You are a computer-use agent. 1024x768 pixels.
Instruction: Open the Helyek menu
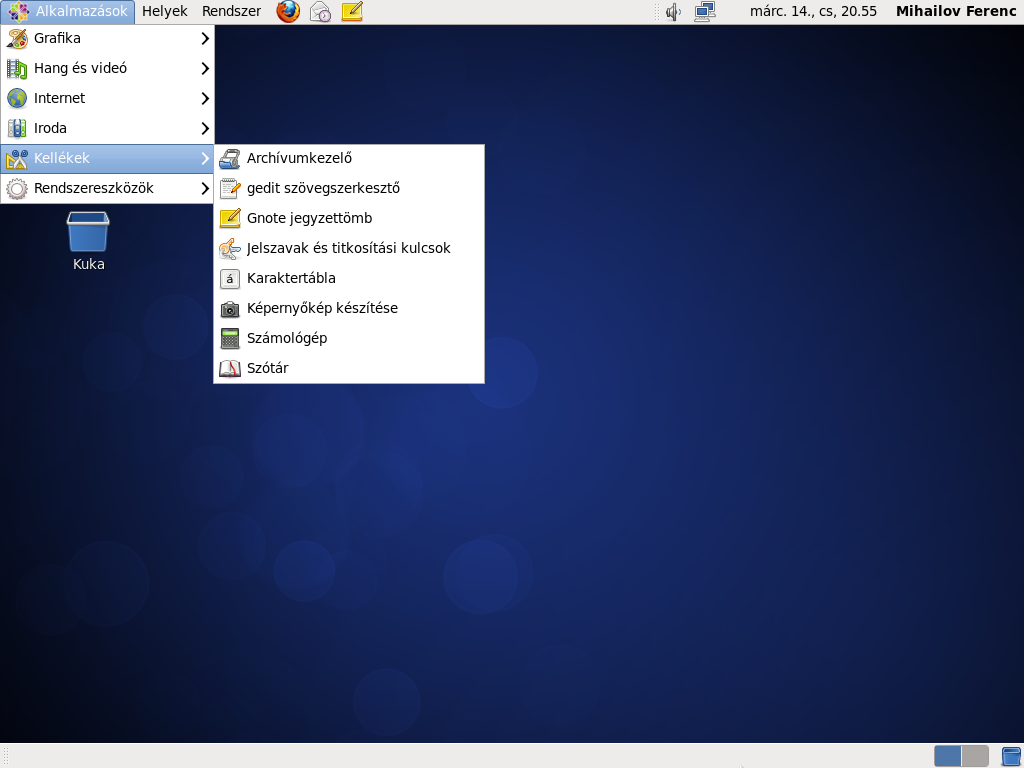[x=165, y=12]
